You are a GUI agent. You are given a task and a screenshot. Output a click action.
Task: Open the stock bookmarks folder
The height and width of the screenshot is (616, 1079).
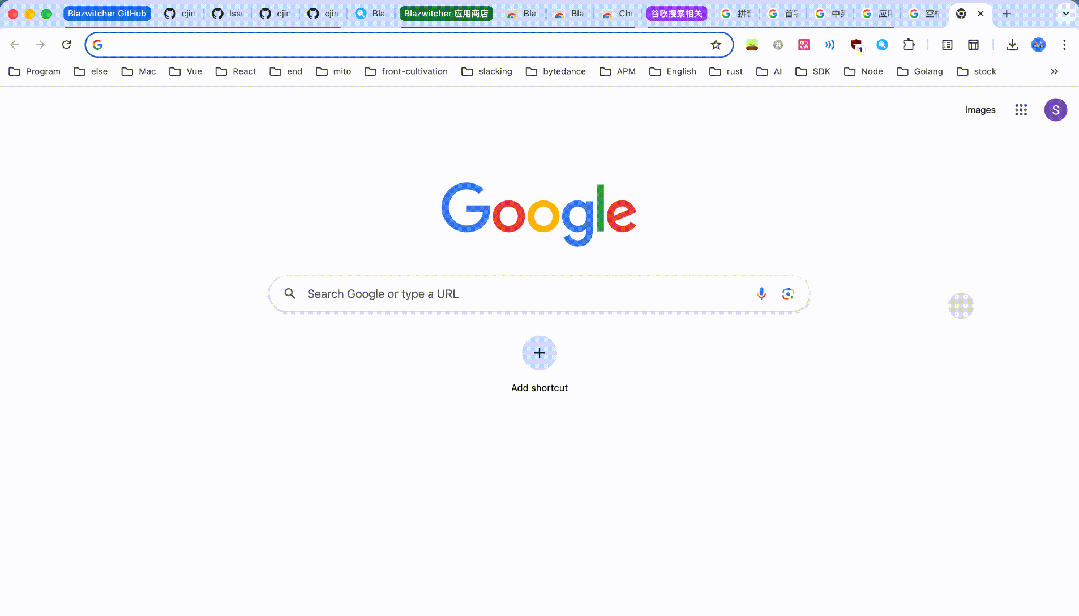click(x=976, y=72)
